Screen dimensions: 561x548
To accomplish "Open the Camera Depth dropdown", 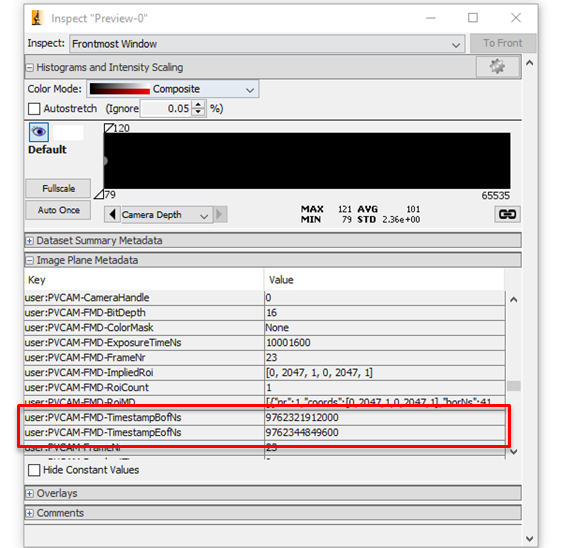I will point(166,215).
